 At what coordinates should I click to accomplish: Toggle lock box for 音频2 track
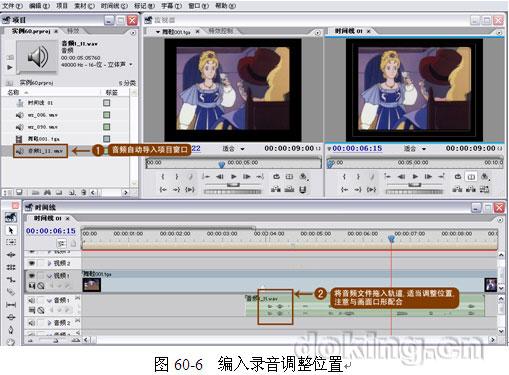[x=41, y=323]
